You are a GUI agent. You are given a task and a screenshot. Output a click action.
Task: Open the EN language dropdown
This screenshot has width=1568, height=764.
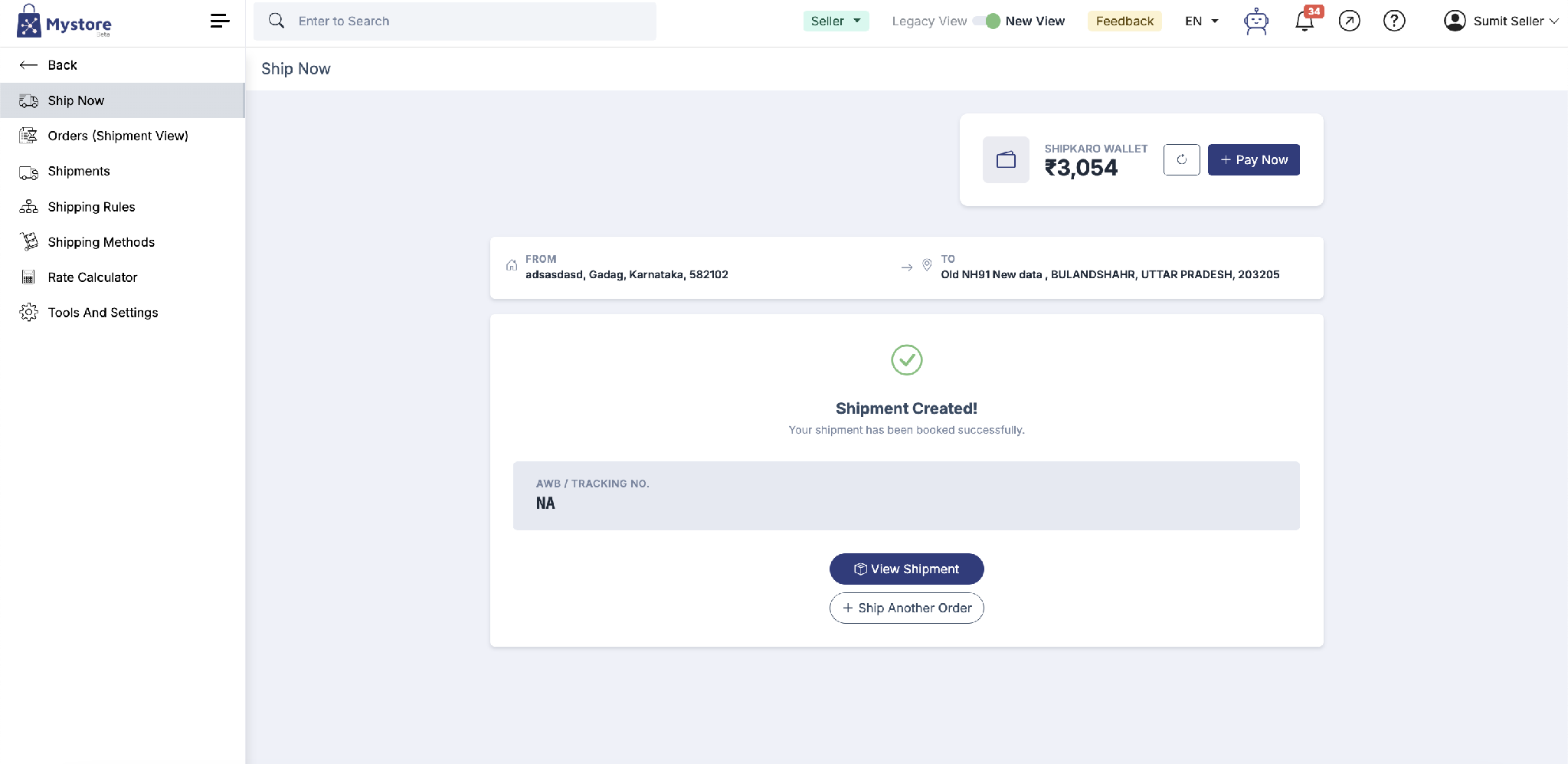coord(1201,21)
